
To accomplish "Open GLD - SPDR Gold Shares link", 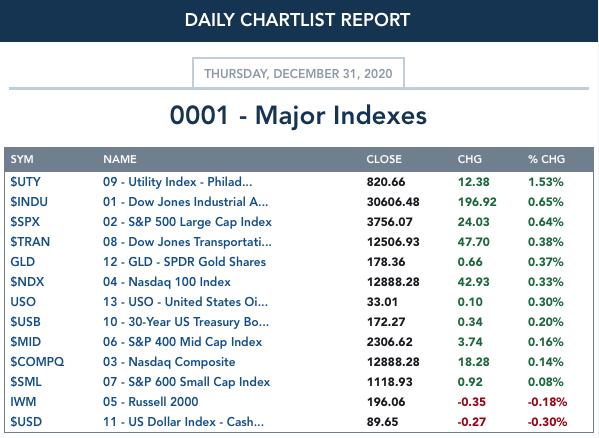I will pos(184,262).
